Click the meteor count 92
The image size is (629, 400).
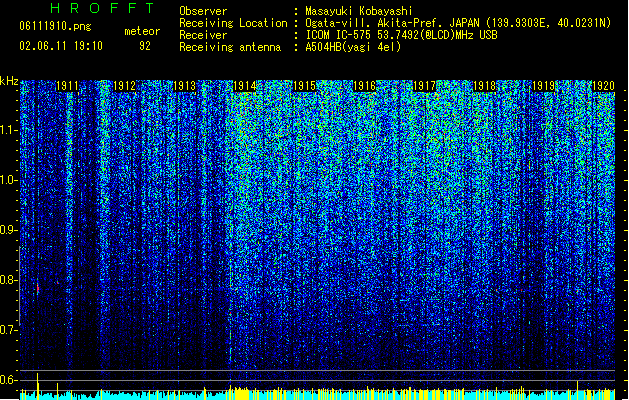145,46
